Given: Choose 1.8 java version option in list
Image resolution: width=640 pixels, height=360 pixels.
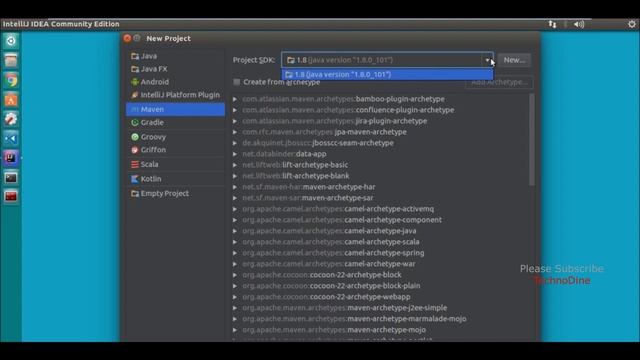Looking at the screenshot, I should 387,74.
